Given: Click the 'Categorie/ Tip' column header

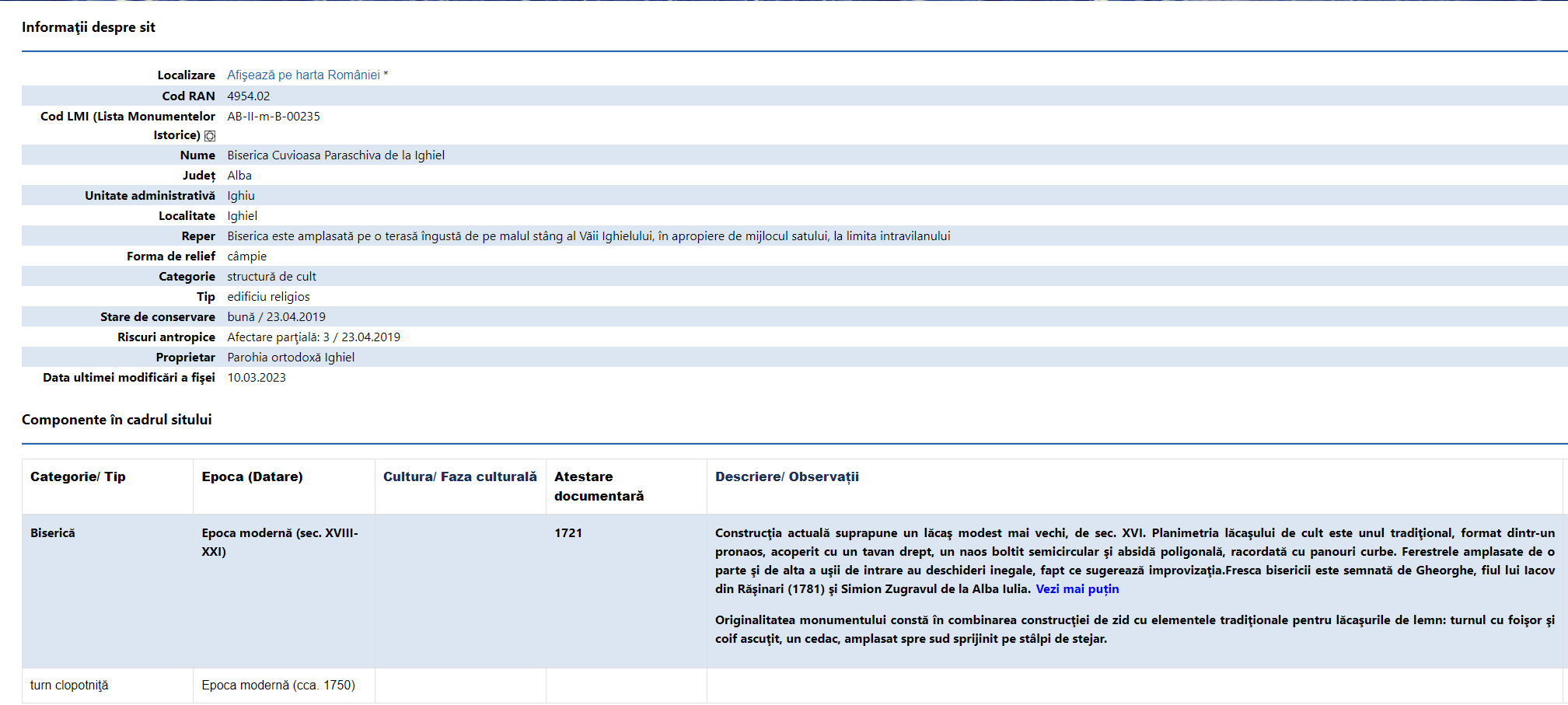Looking at the screenshot, I should pyautogui.click(x=78, y=477).
